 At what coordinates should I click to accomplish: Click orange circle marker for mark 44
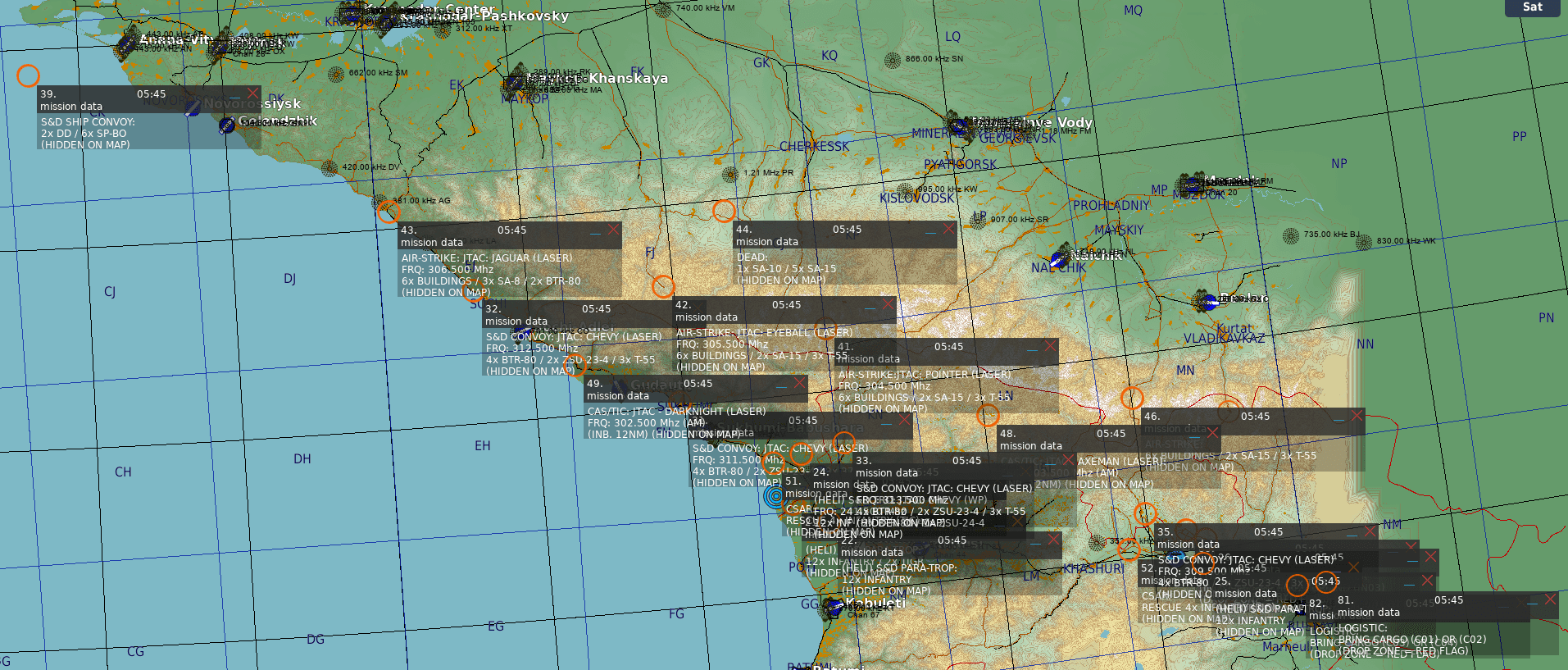point(723,211)
